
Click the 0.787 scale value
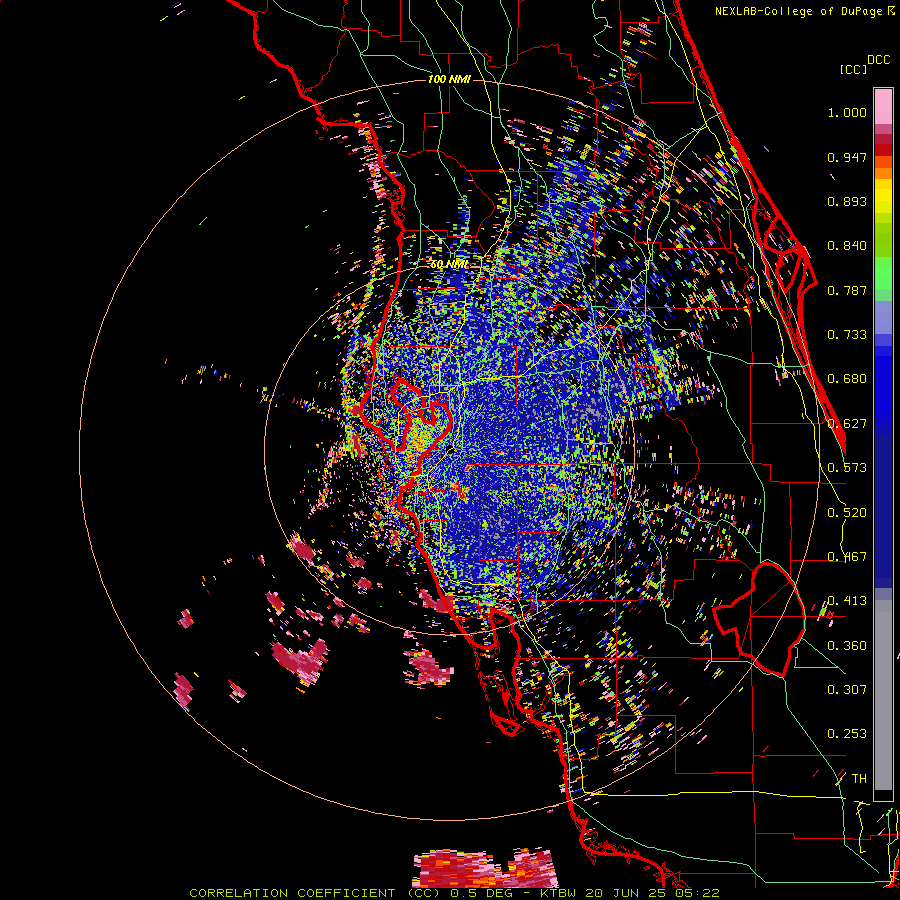tap(847, 290)
